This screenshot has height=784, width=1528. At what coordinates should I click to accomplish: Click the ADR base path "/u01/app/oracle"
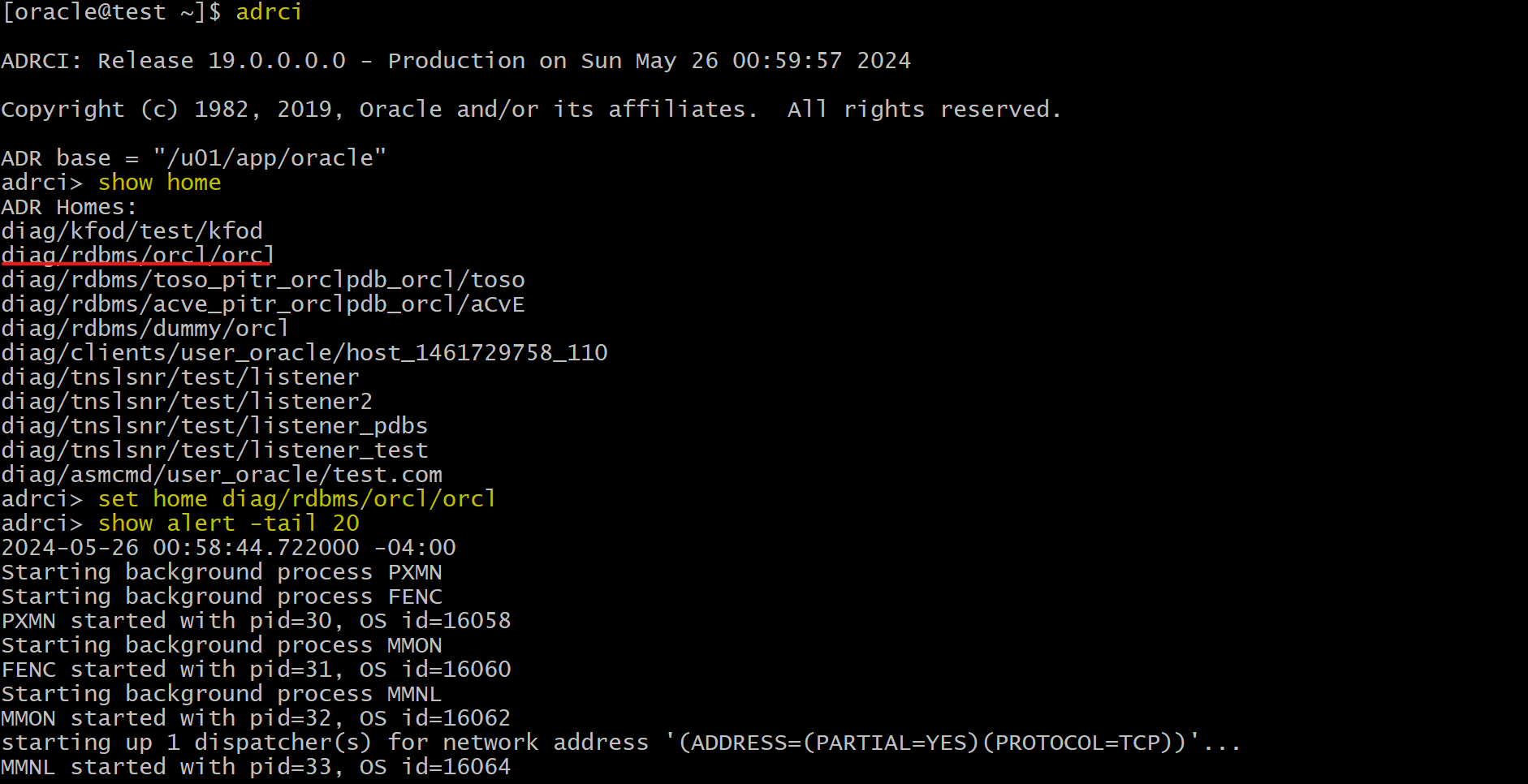click(x=270, y=157)
